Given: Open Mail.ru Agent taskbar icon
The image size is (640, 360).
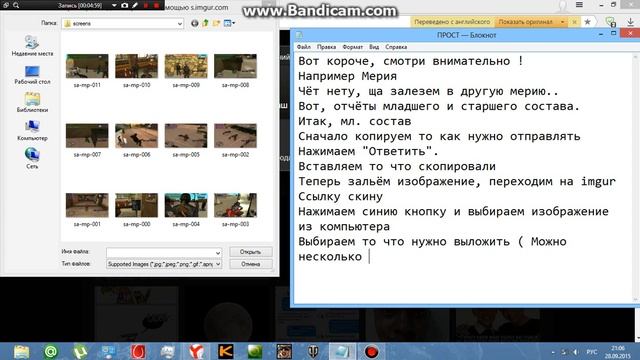Looking at the screenshot, I should [x=51, y=351].
